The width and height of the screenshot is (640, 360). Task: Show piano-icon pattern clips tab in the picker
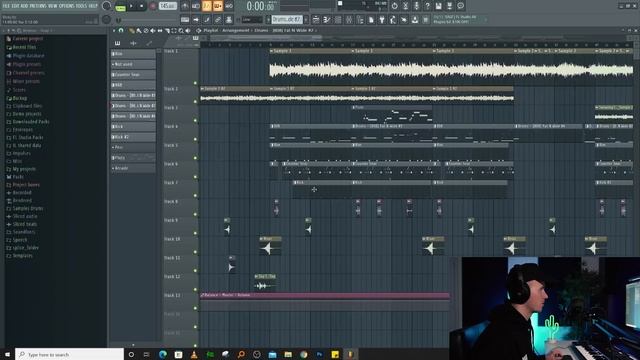[118, 43]
